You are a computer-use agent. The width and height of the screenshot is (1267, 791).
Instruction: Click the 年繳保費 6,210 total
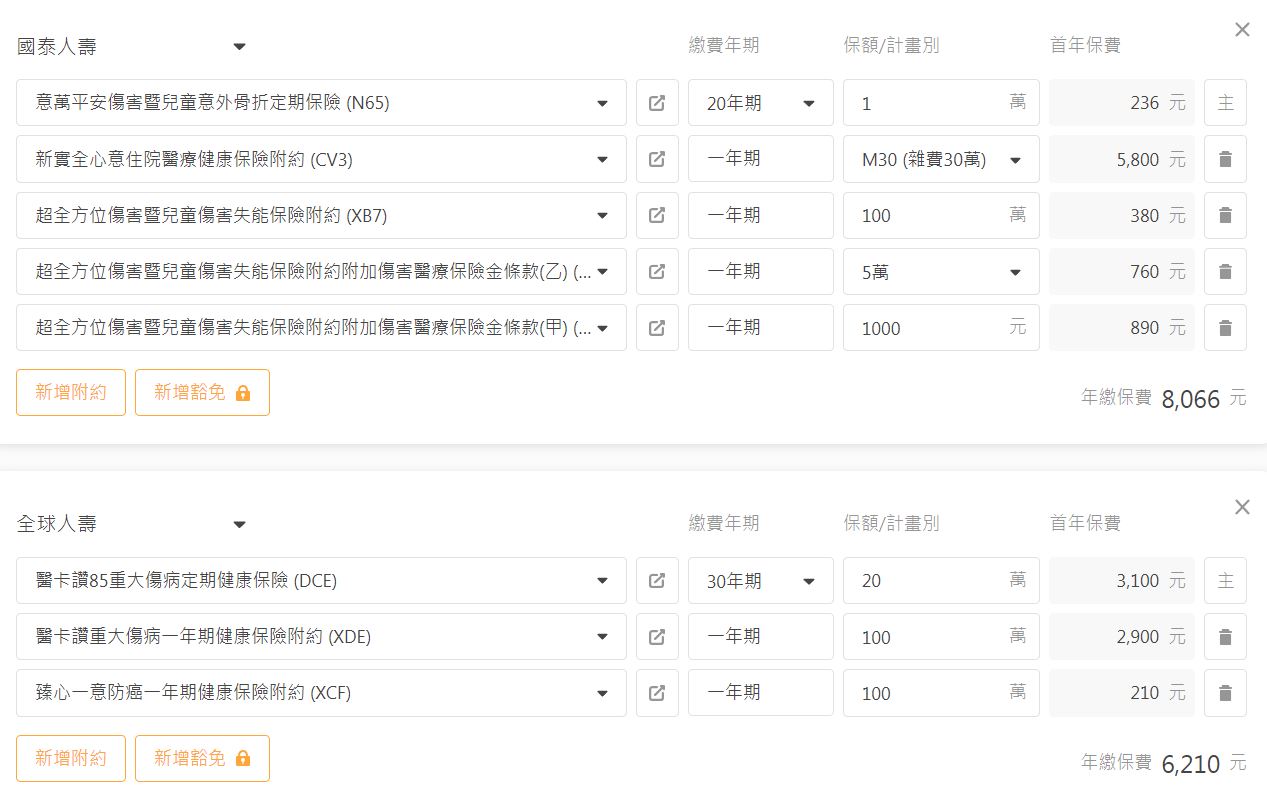pos(1163,764)
